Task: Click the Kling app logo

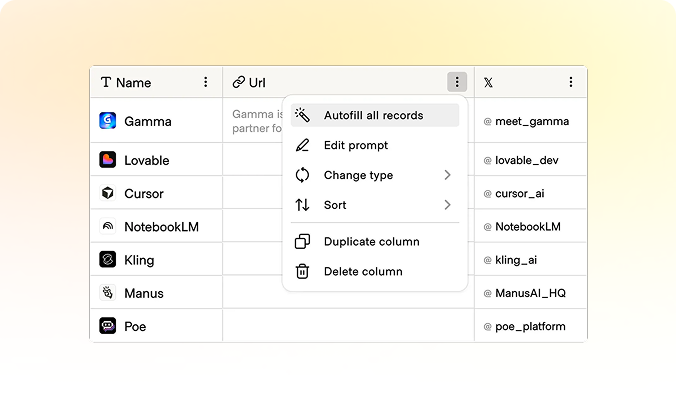Action: [x=108, y=259]
